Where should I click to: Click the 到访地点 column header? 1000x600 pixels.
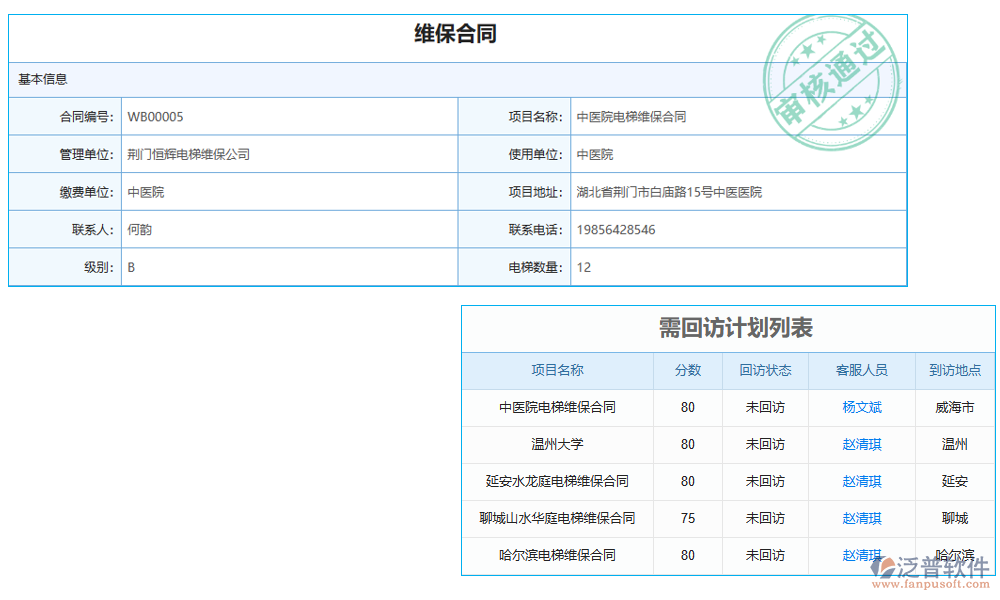[954, 370]
